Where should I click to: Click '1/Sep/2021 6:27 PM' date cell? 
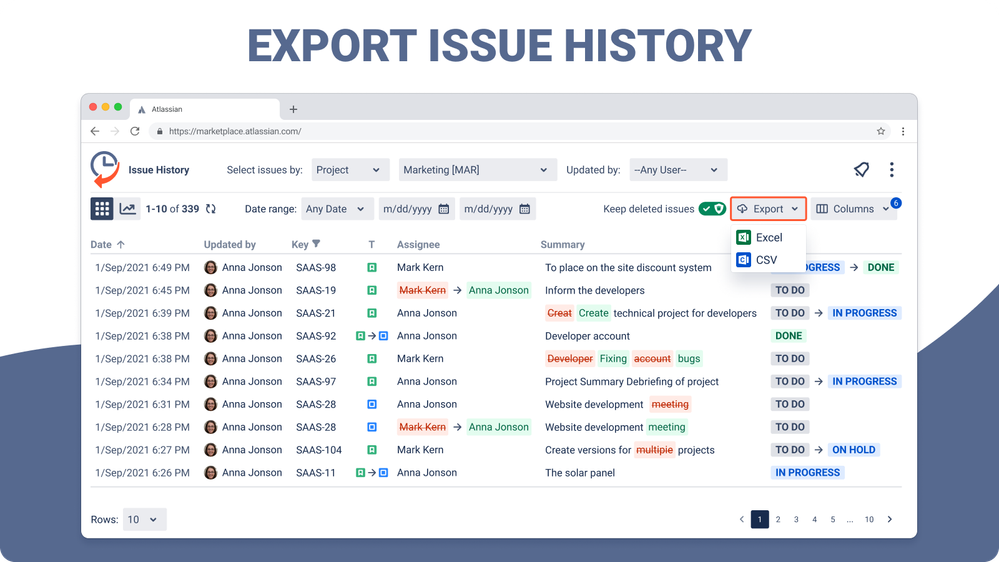(x=142, y=450)
